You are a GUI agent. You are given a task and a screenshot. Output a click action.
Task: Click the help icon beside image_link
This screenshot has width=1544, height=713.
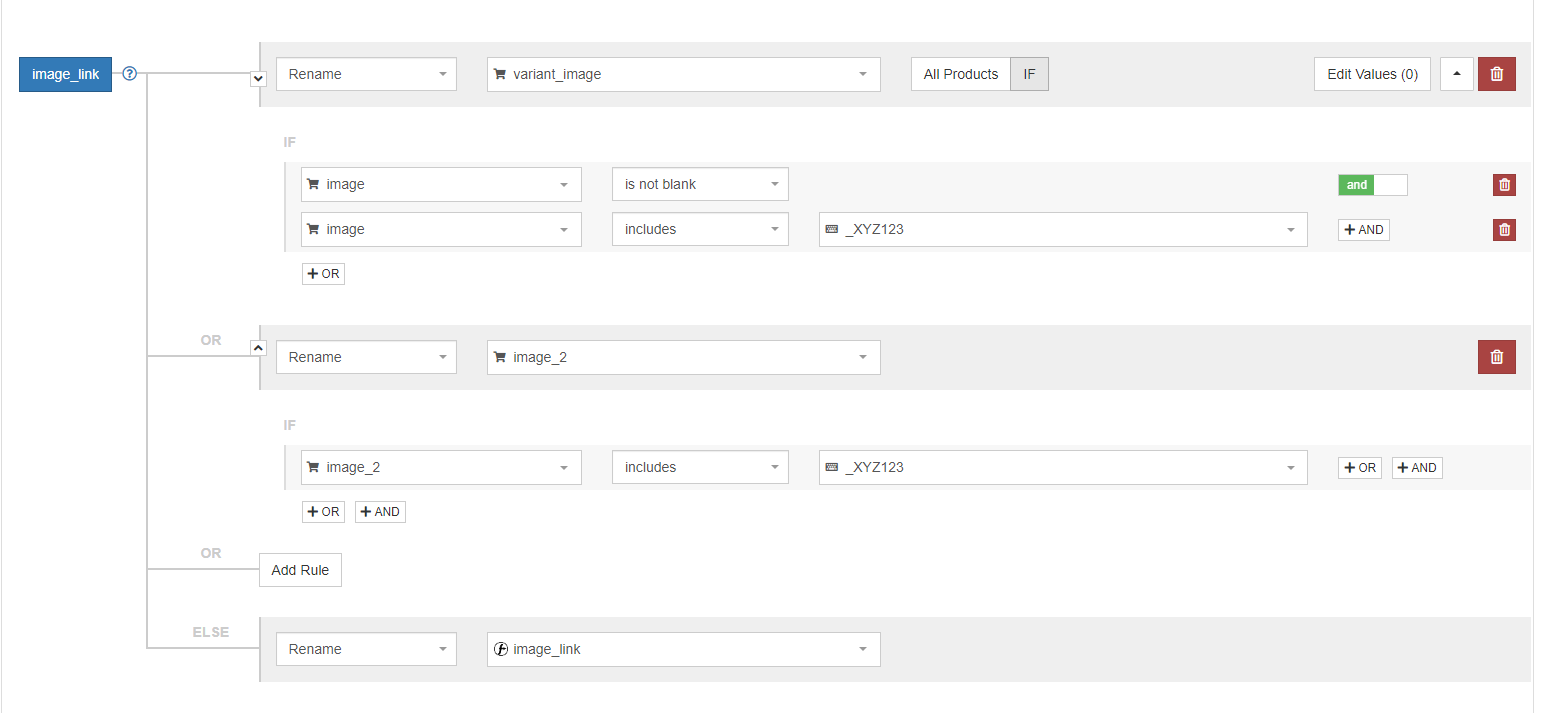[129, 74]
